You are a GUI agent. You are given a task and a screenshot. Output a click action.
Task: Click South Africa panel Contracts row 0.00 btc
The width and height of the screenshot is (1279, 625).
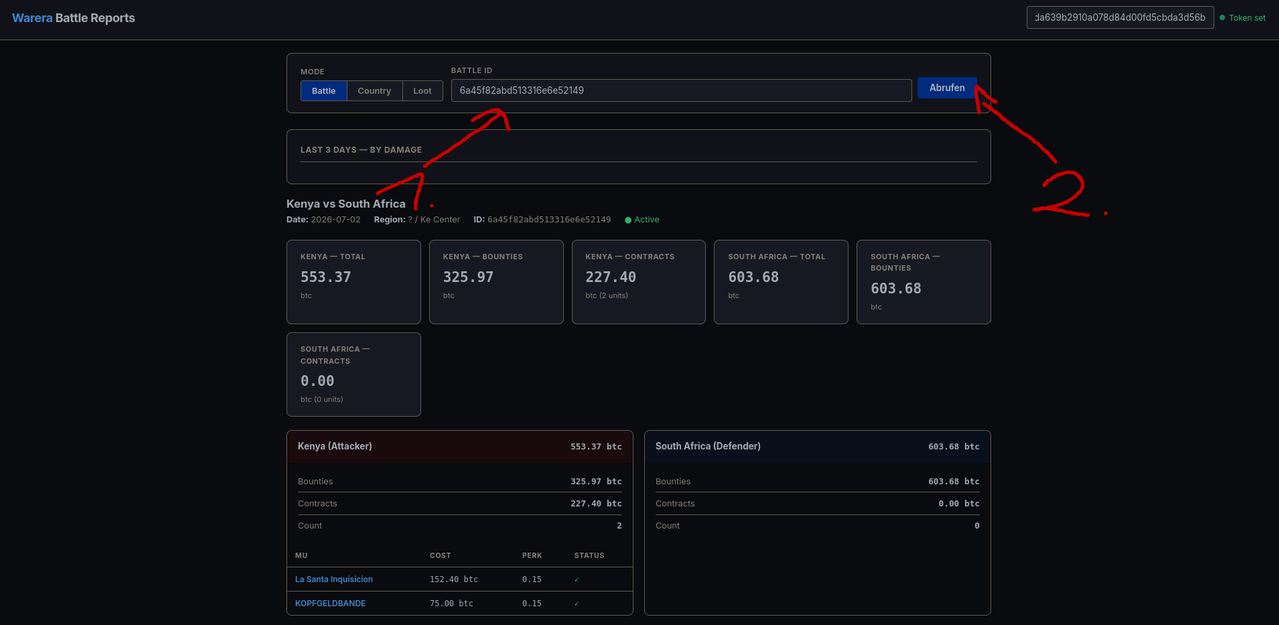pos(817,503)
